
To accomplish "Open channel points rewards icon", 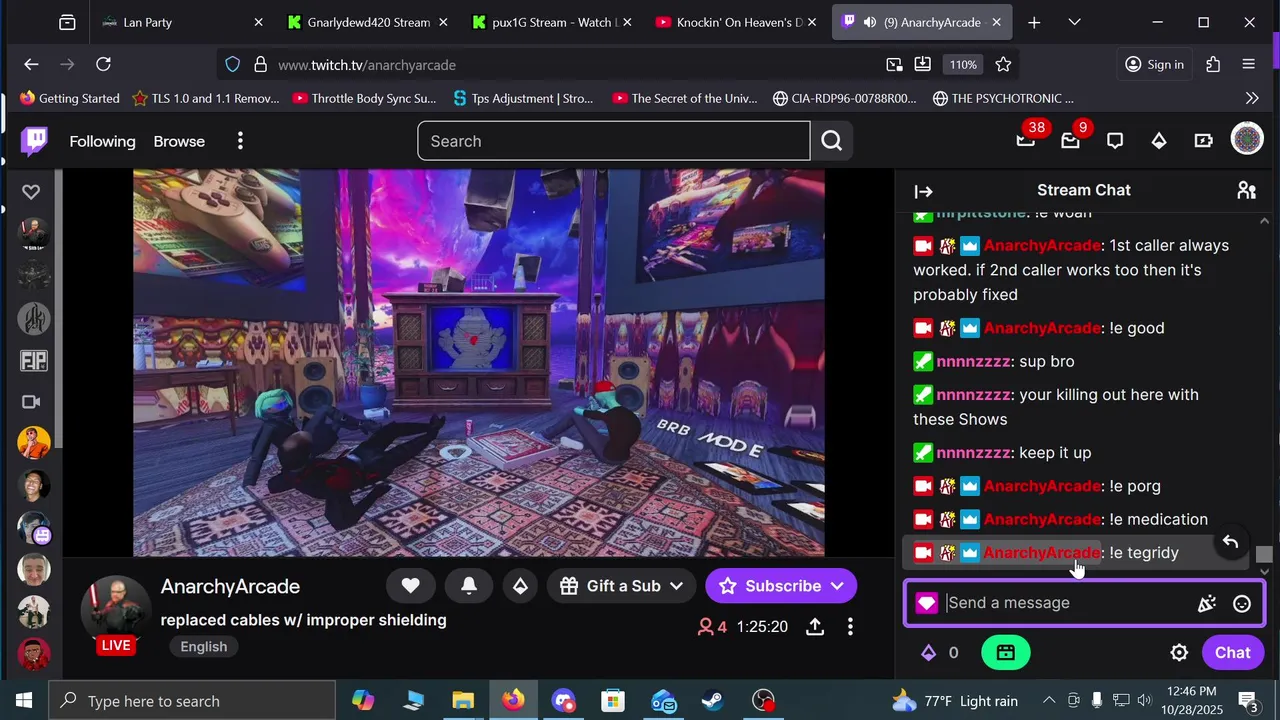I will [x=1006, y=653].
